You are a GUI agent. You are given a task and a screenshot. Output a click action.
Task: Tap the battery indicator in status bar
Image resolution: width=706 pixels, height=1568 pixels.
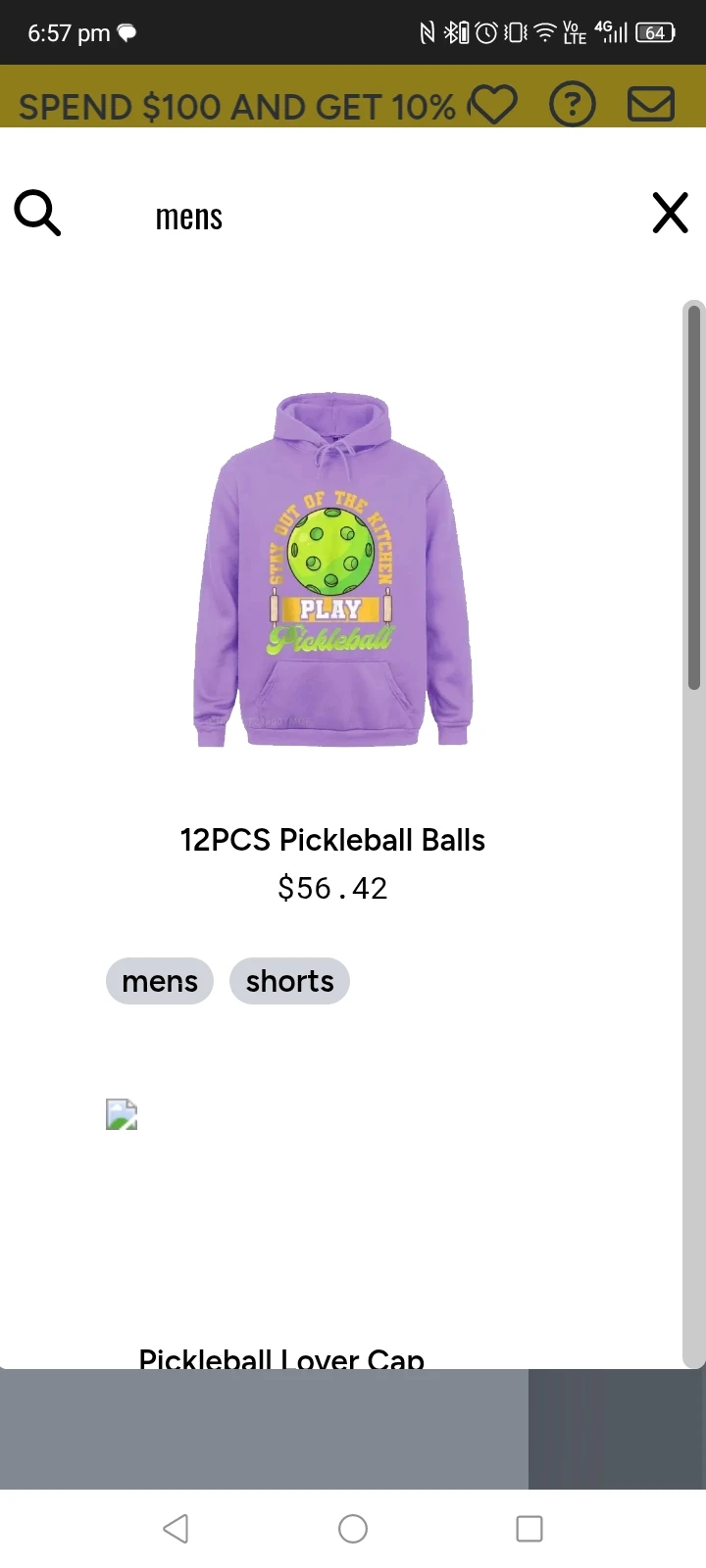655,33
